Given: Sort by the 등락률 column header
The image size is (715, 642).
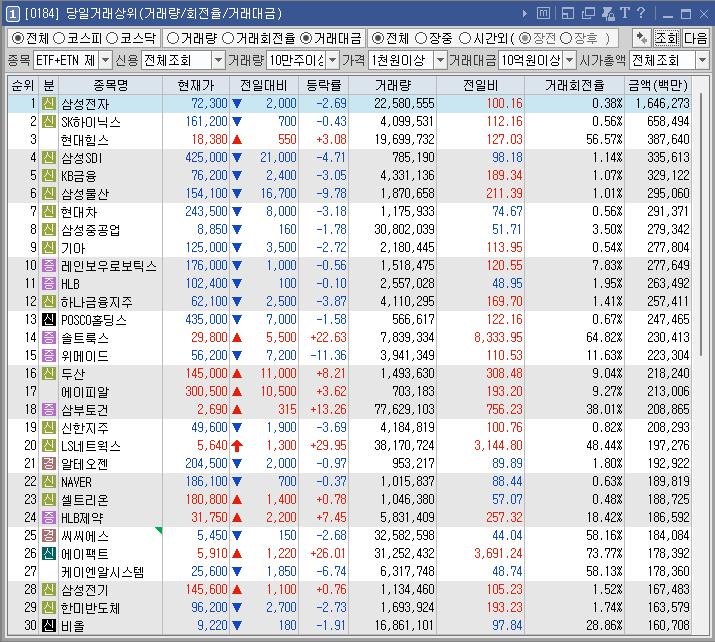Looking at the screenshot, I should pyautogui.click(x=323, y=85).
